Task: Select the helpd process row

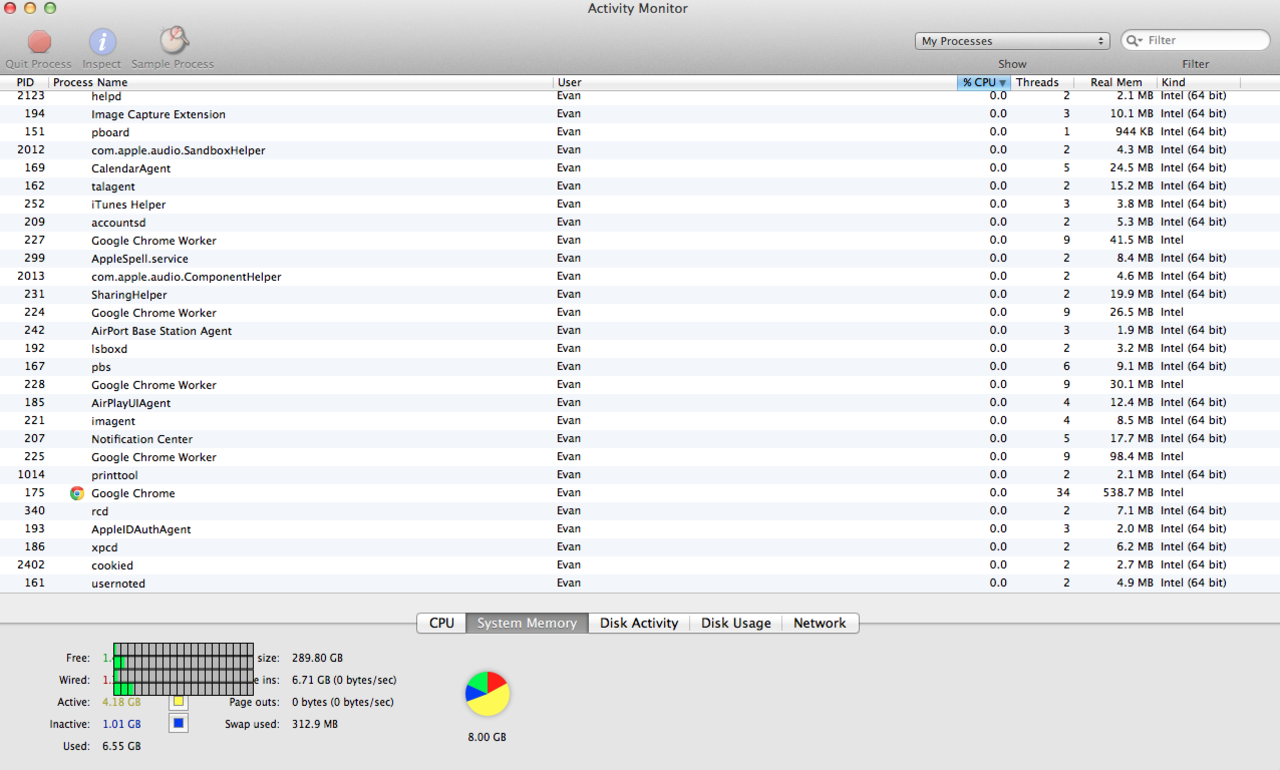Action: click(640, 96)
